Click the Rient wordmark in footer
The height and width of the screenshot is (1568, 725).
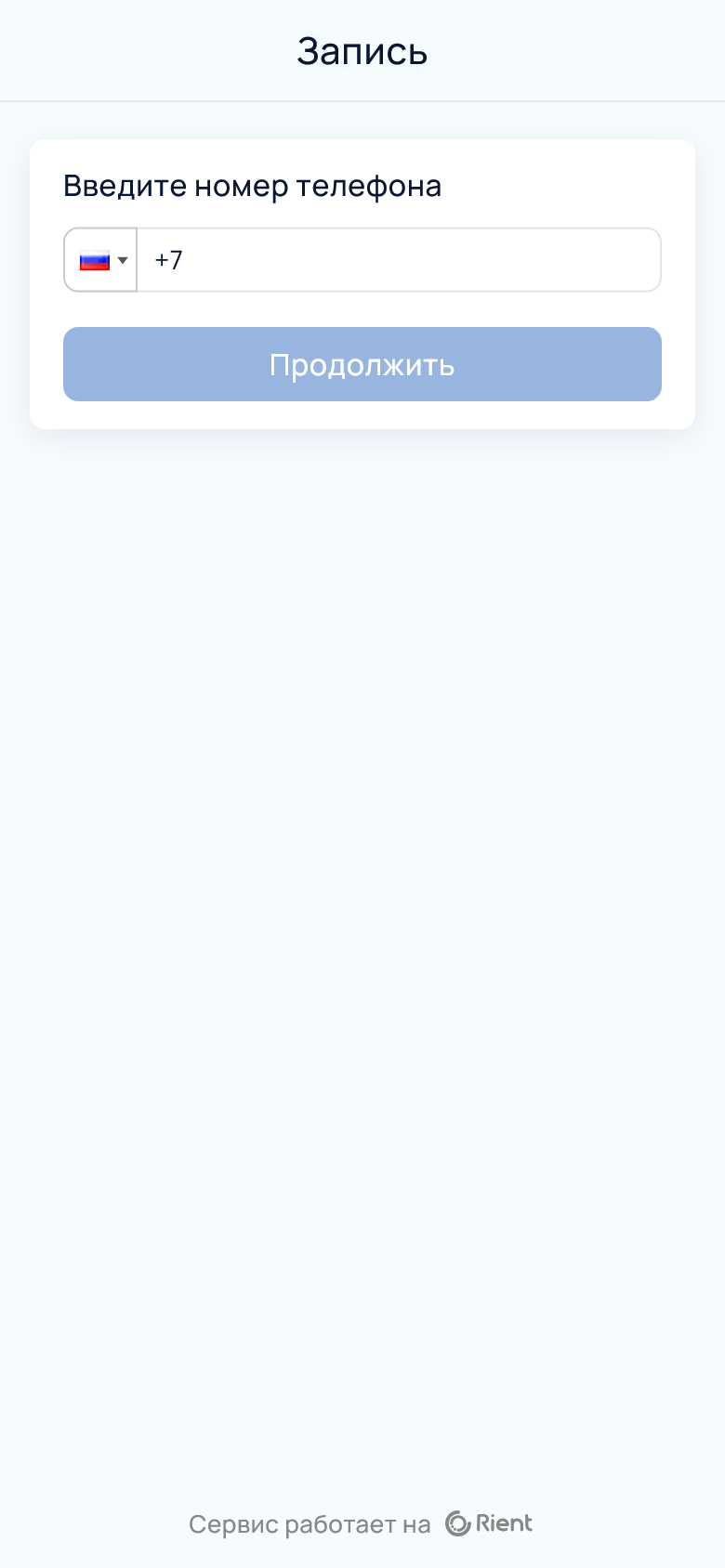pyautogui.click(x=505, y=1523)
